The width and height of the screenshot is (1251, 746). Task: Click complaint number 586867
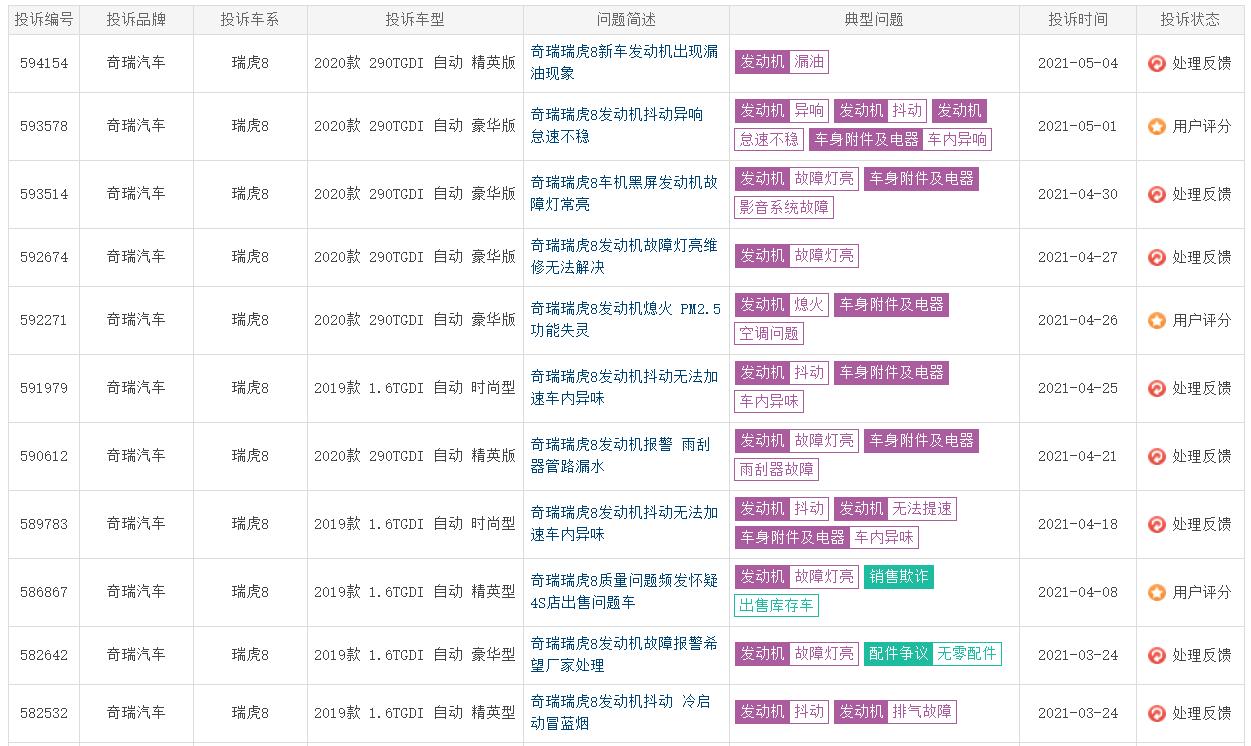click(x=44, y=592)
